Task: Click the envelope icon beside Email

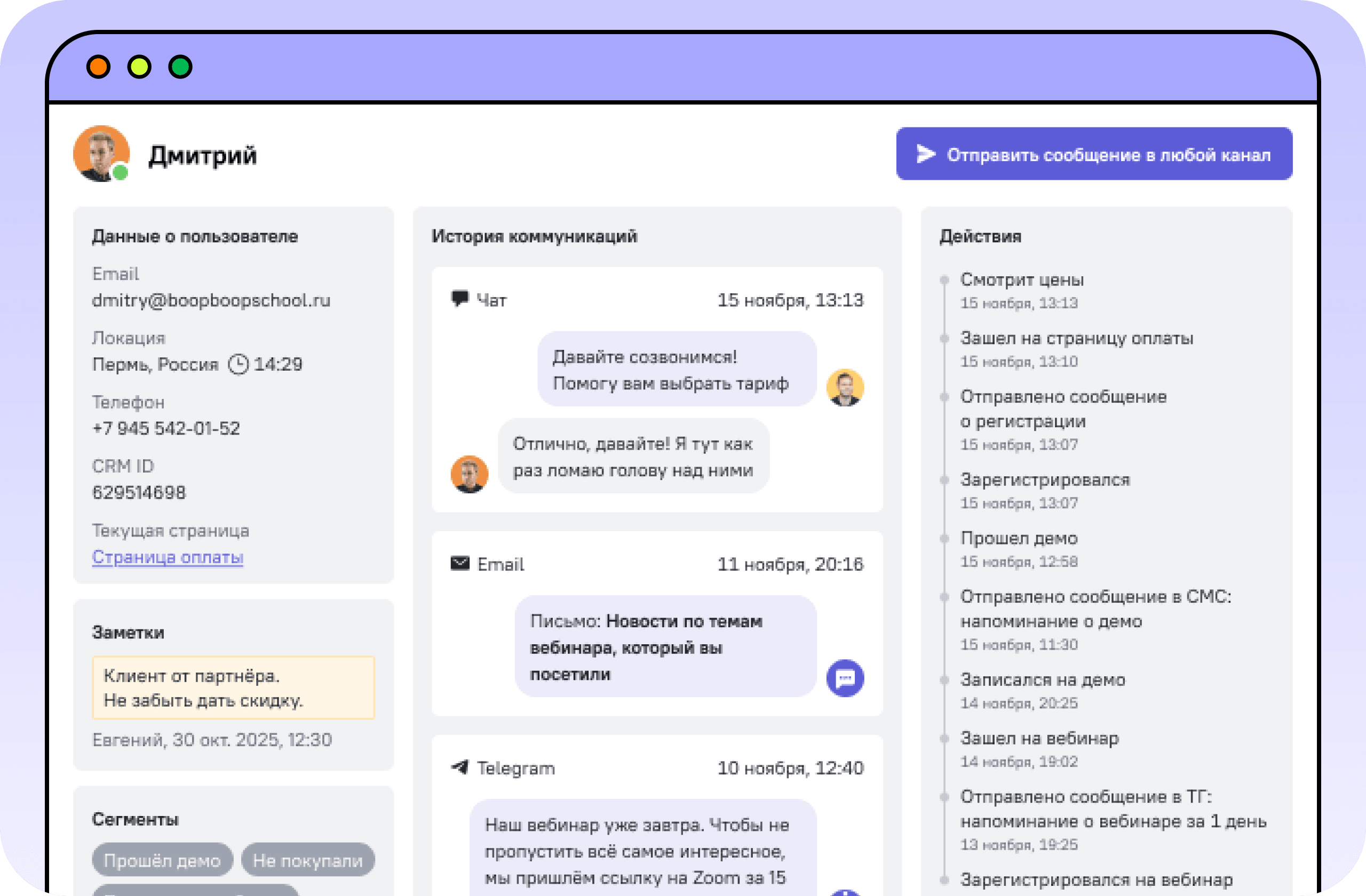Action: click(x=460, y=563)
